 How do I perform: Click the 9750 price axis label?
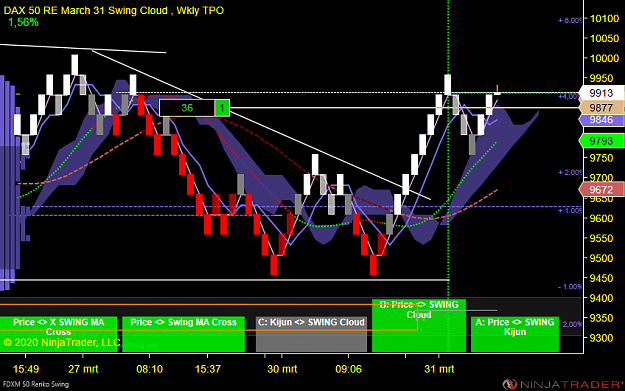pos(601,158)
